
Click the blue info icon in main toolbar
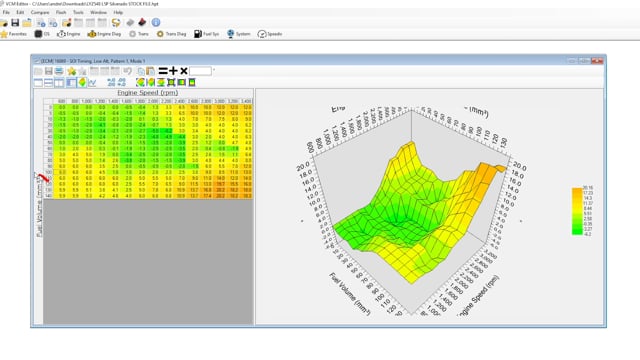[x=156, y=22]
